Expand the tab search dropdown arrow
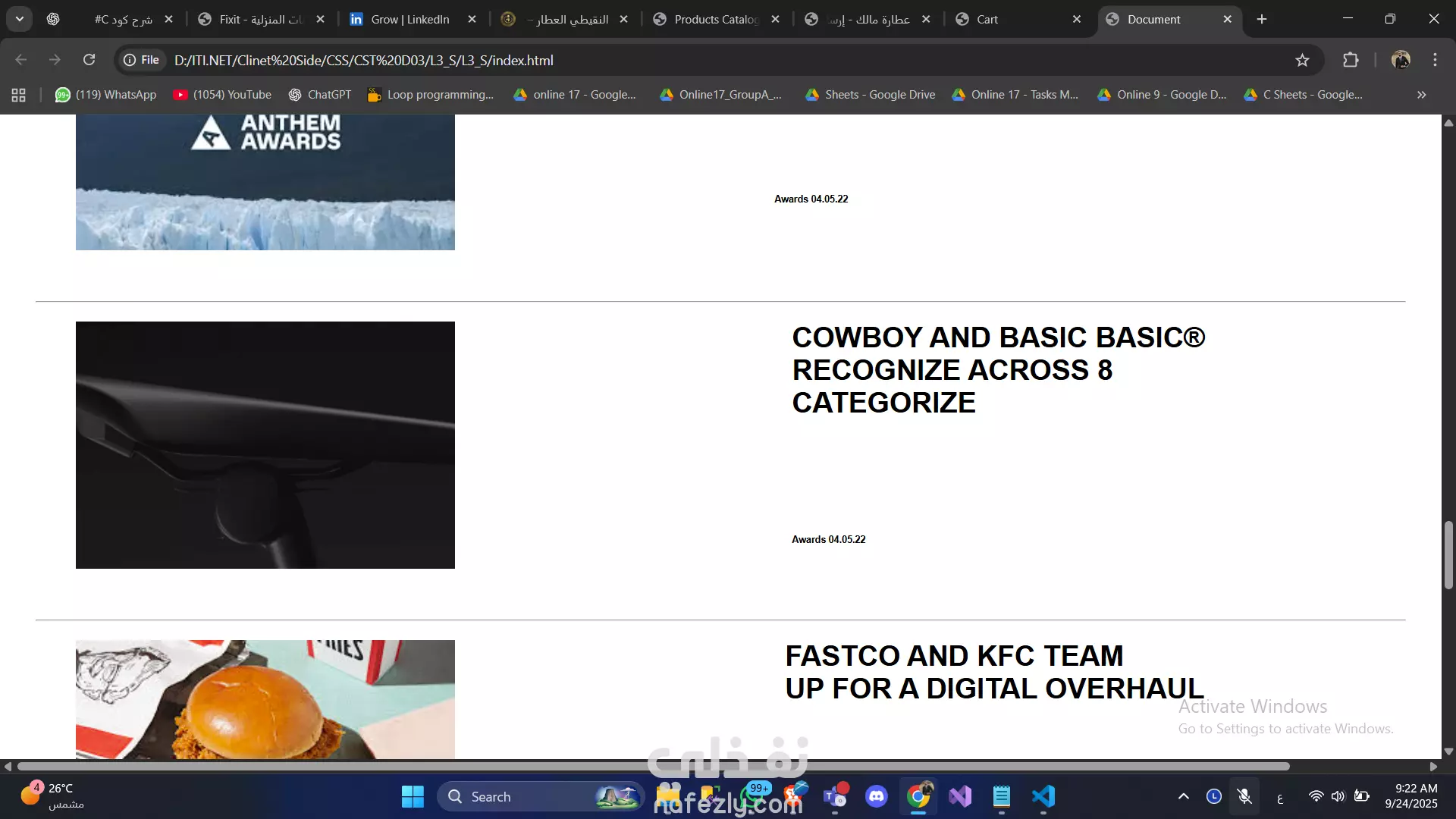1456x819 pixels. (x=20, y=19)
